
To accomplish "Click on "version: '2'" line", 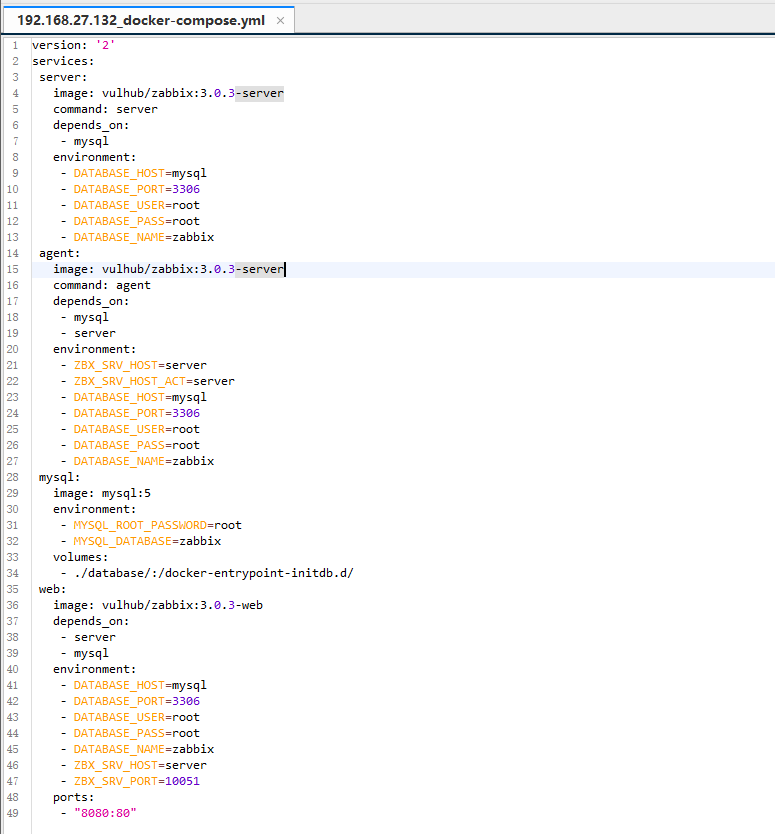I will coord(73,45).
